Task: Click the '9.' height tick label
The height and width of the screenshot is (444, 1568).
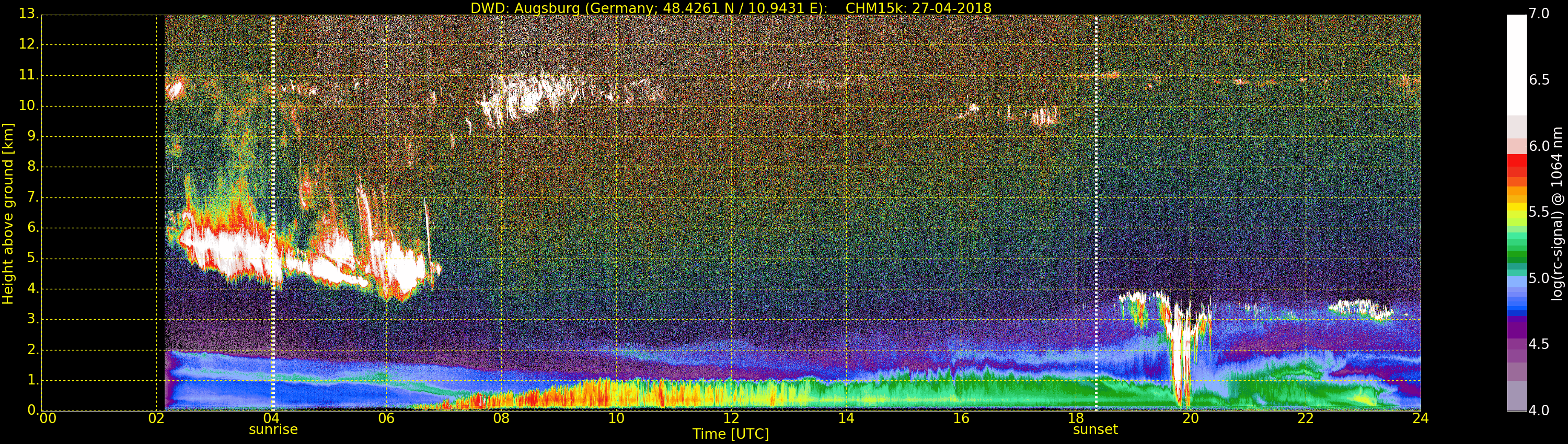Action: [33, 136]
